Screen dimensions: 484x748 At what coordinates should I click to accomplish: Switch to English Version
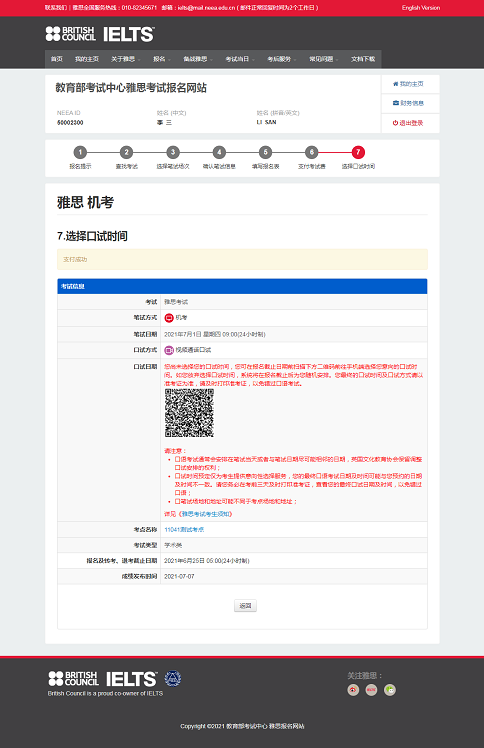point(421,8)
